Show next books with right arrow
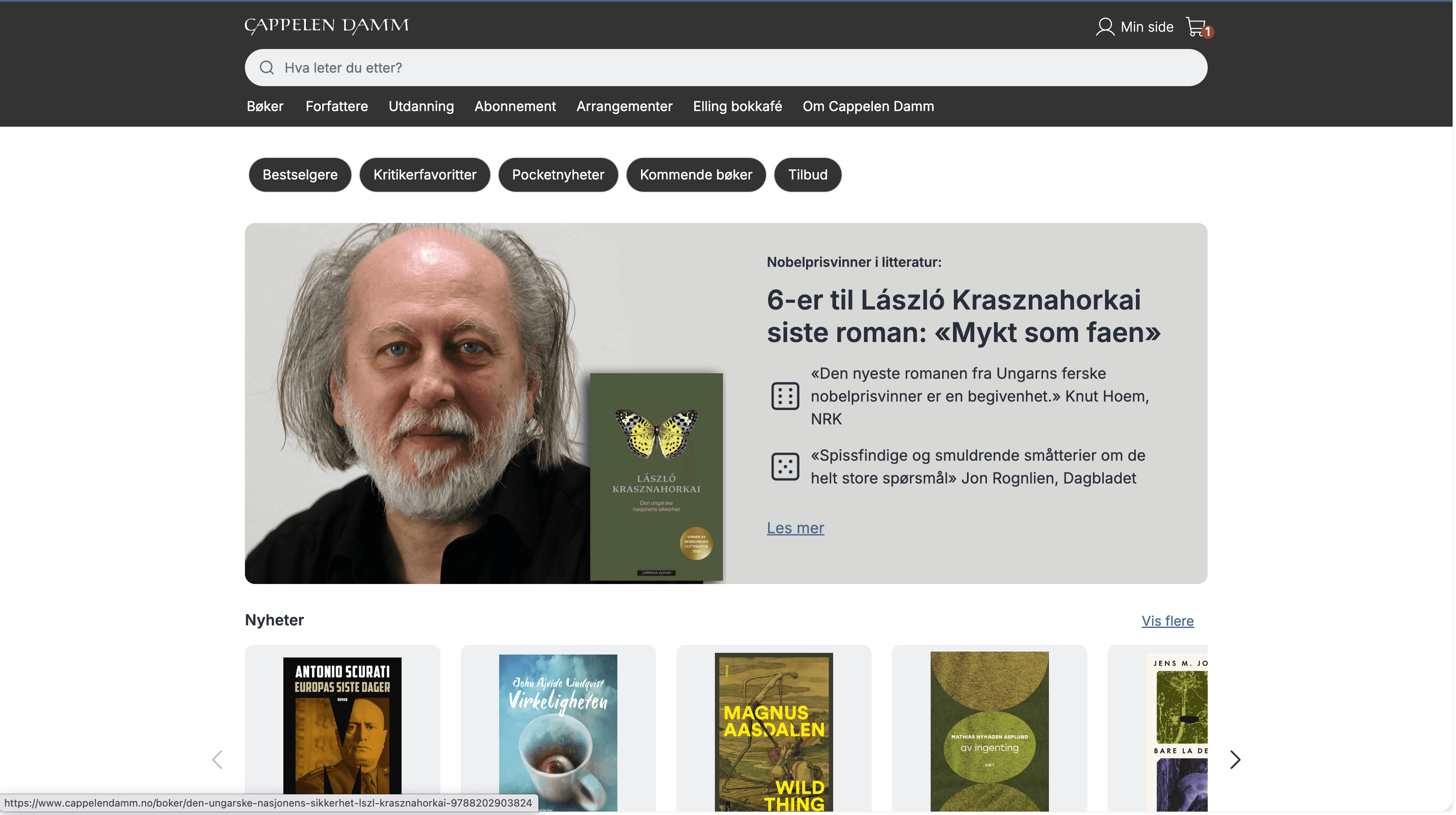1456x815 pixels. [1235, 760]
